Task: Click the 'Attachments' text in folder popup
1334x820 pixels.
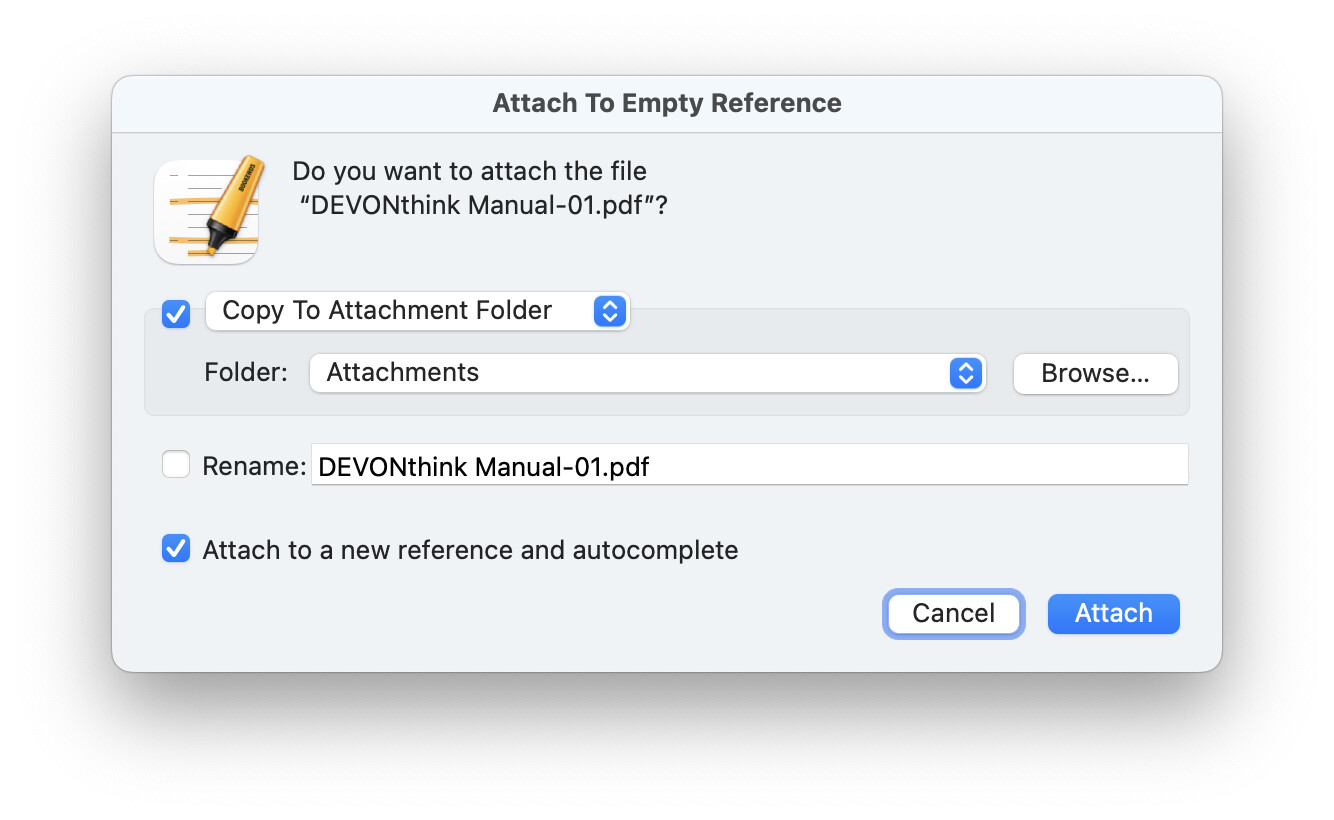Action: tap(403, 373)
